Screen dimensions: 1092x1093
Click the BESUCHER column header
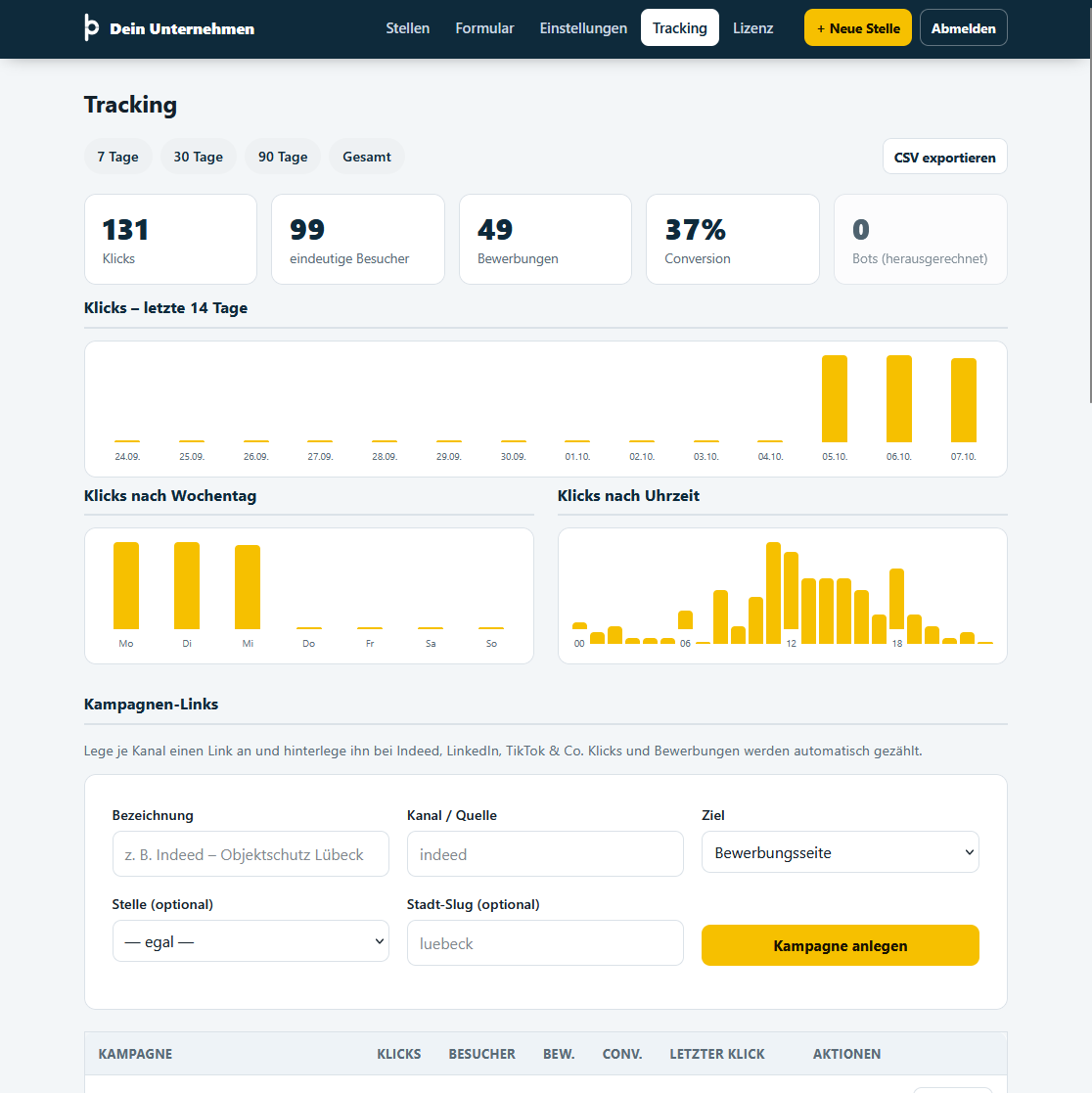coord(481,1054)
